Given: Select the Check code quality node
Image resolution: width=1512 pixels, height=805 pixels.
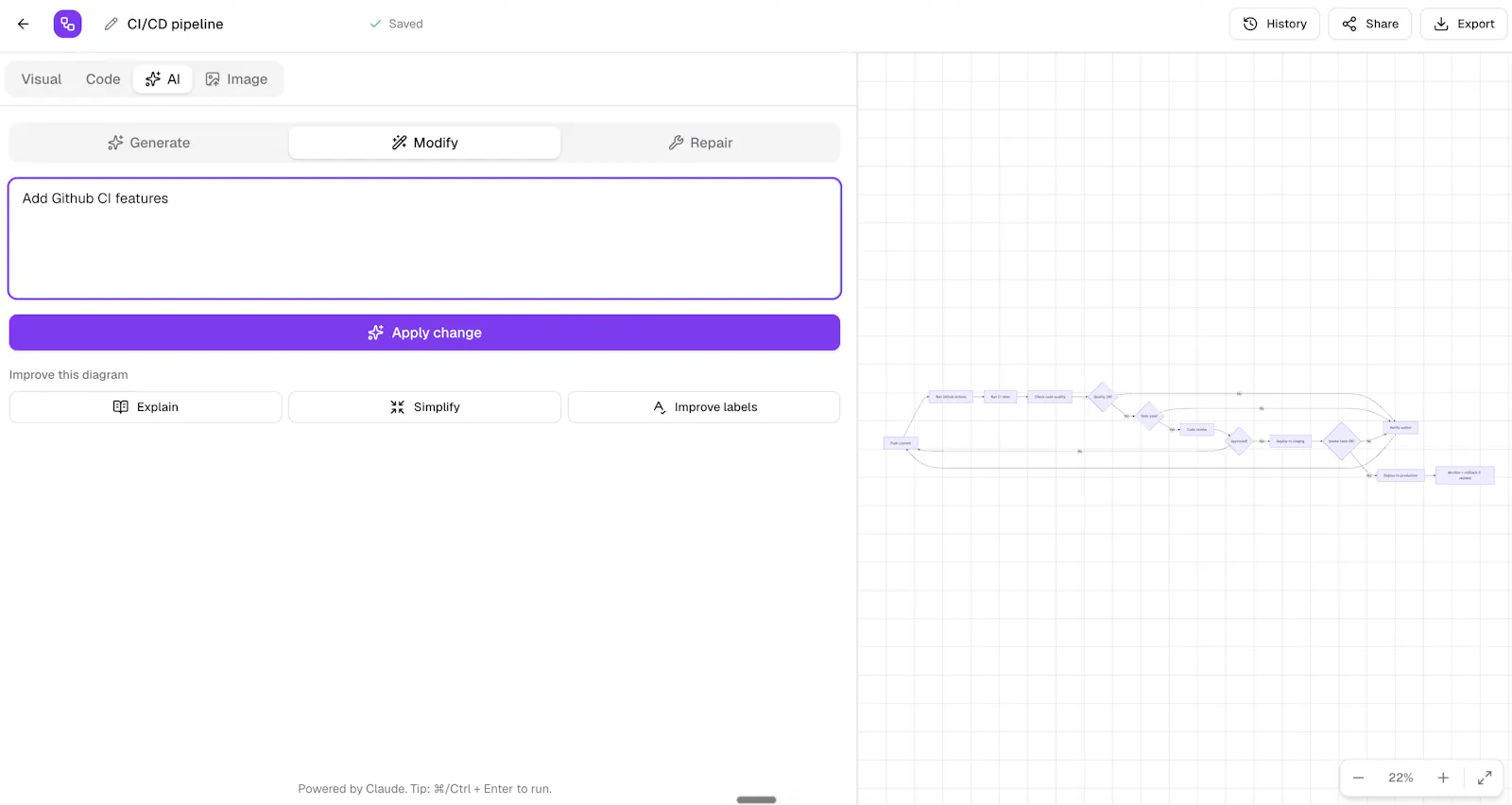Looking at the screenshot, I should tap(1050, 397).
